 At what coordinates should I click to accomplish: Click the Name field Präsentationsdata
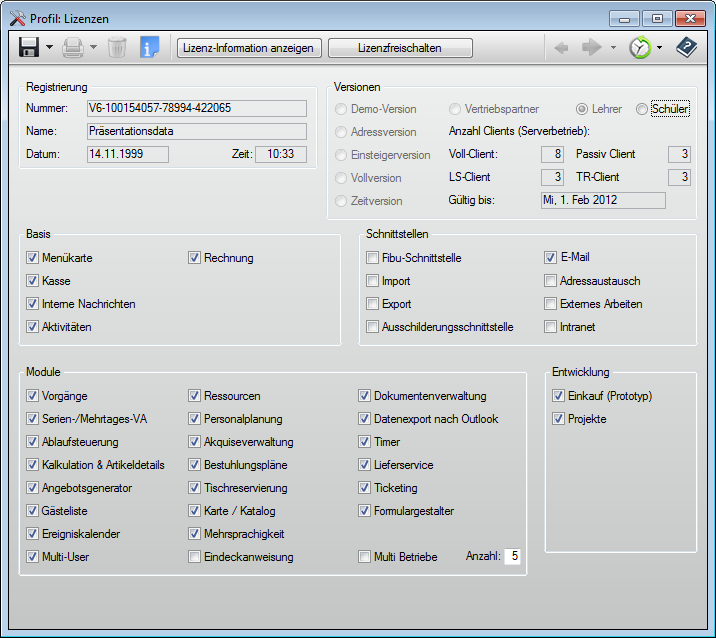tap(196, 131)
